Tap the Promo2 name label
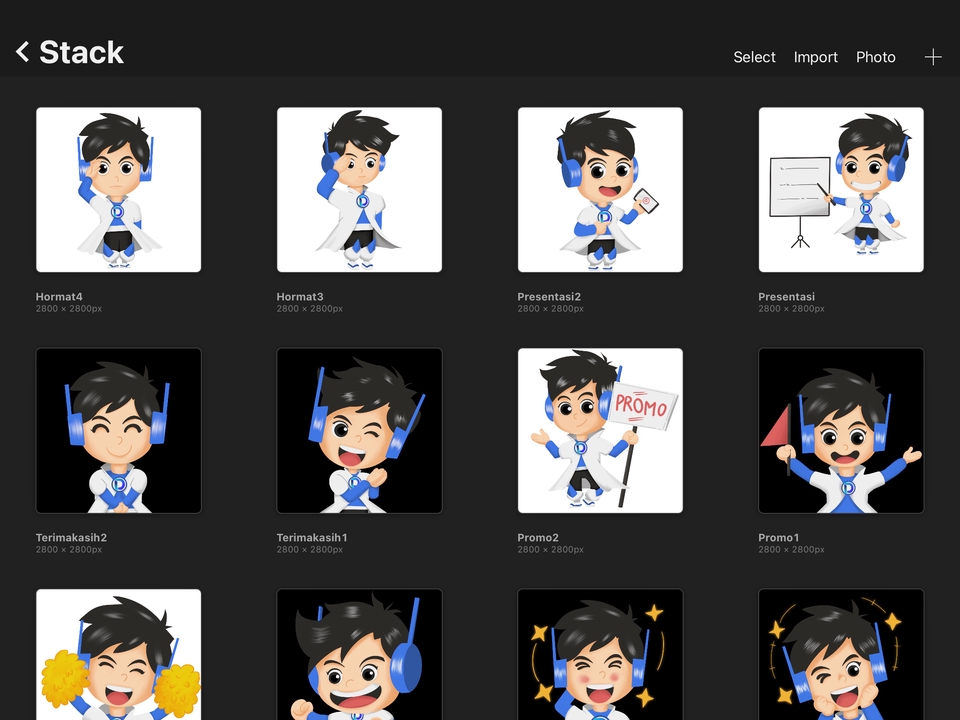The width and height of the screenshot is (960, 720). click(538, 538)
